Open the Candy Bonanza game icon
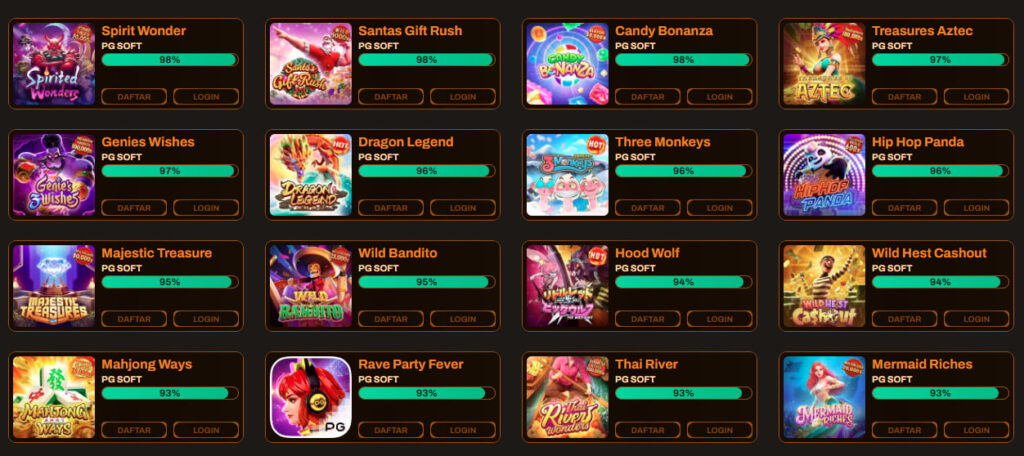This screenshot has width=1024, height=456. pos(568,64)
